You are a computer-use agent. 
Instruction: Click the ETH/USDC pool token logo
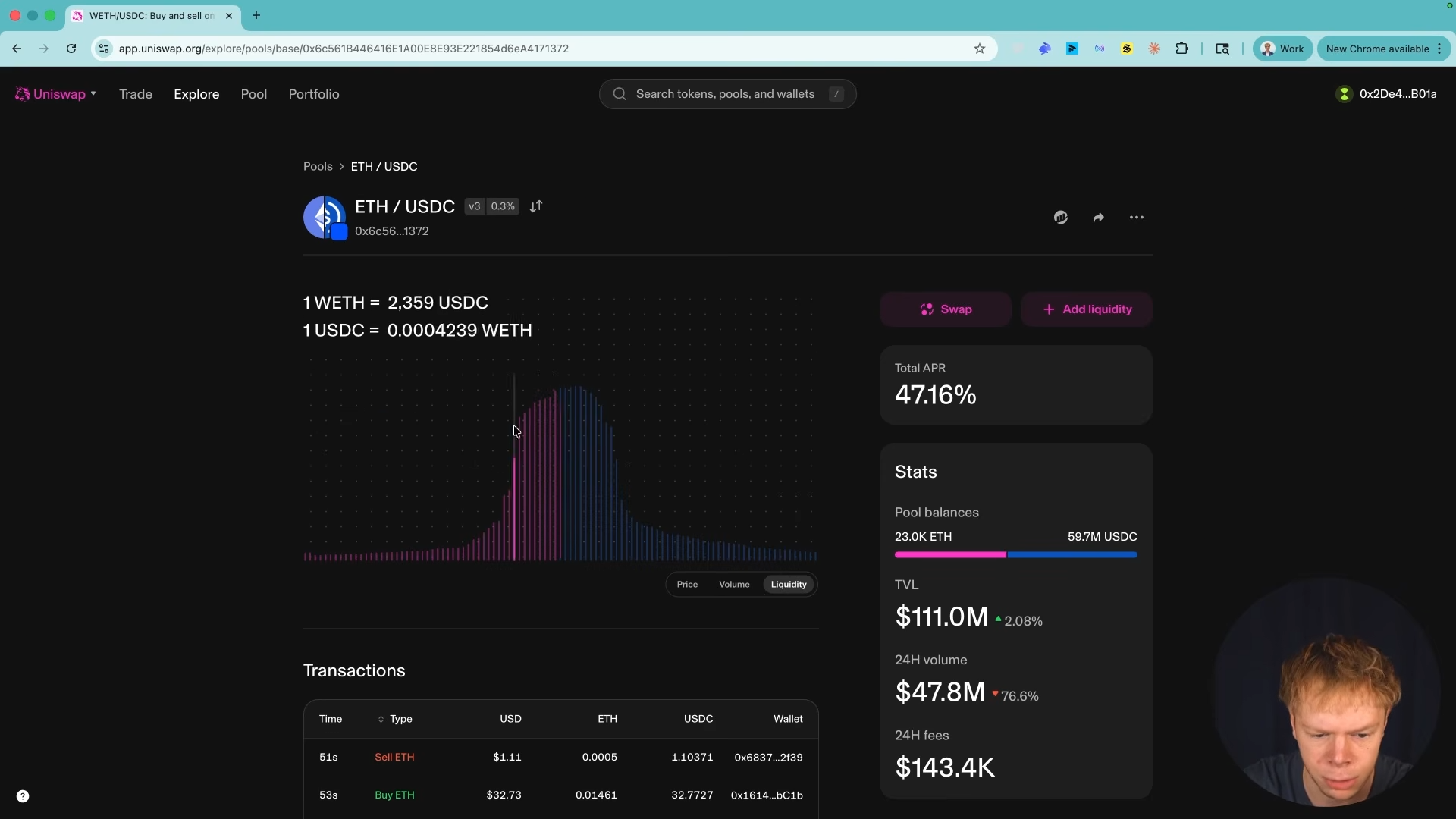click(x=325, y=218)
